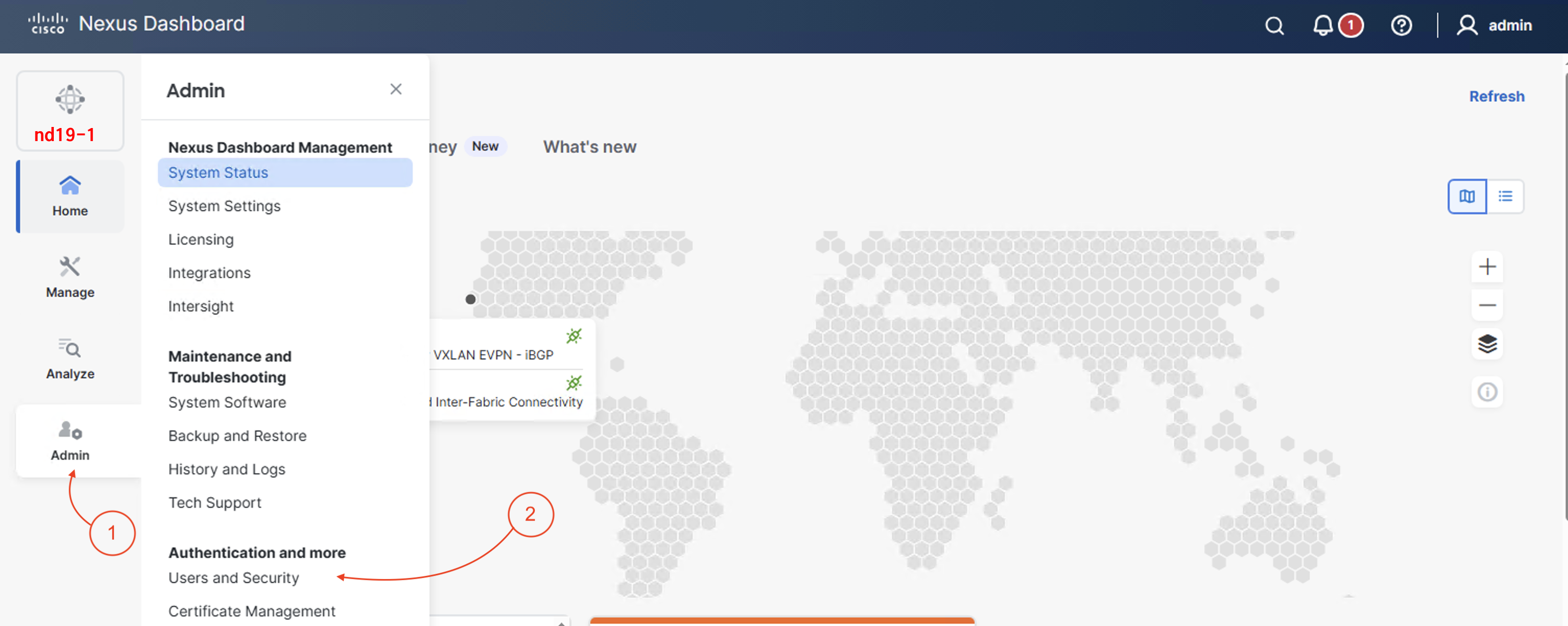
Task: Open the What's new tab
Action: click(589, 147)
